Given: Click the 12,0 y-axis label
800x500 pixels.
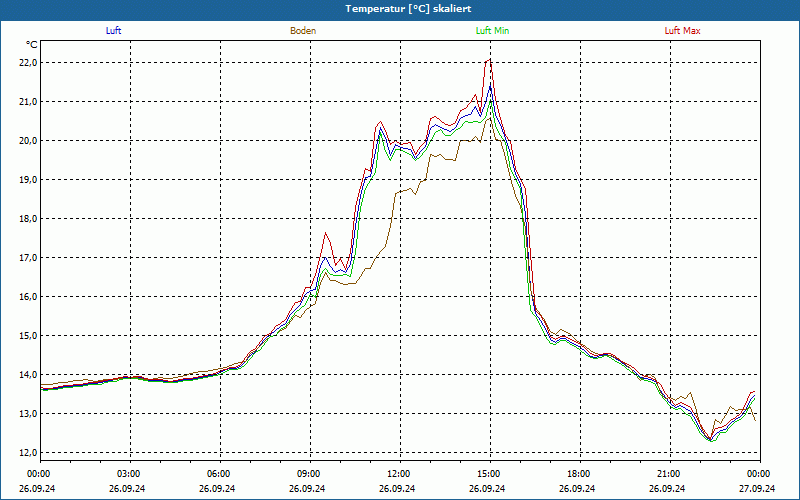Looking at the screenshot, I should tap(28, 453).
